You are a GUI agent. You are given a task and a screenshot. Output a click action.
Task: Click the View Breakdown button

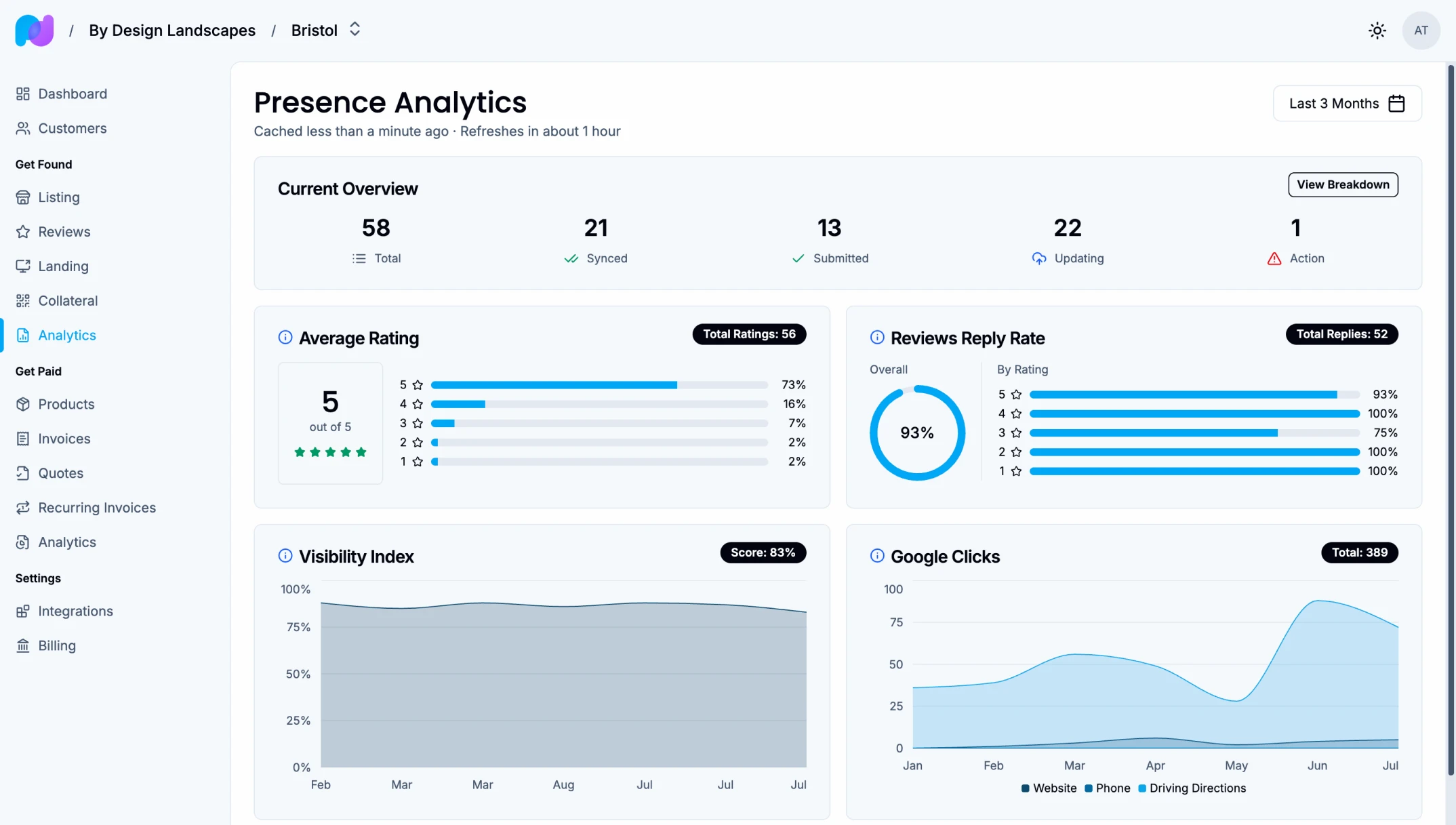1343,184
